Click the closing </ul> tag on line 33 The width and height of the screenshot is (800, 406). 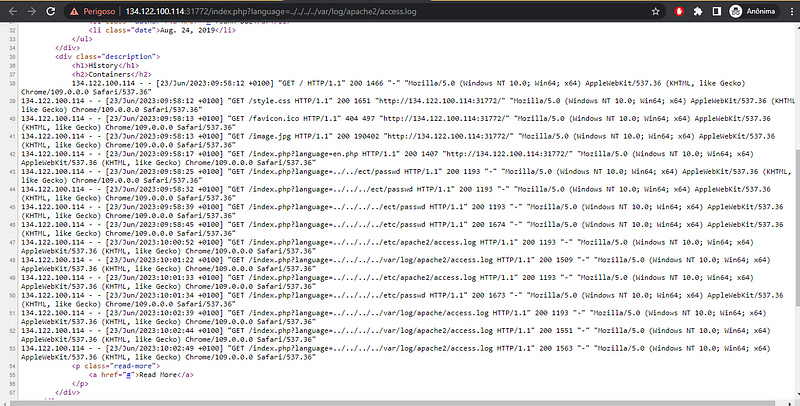tap(82, 39)
